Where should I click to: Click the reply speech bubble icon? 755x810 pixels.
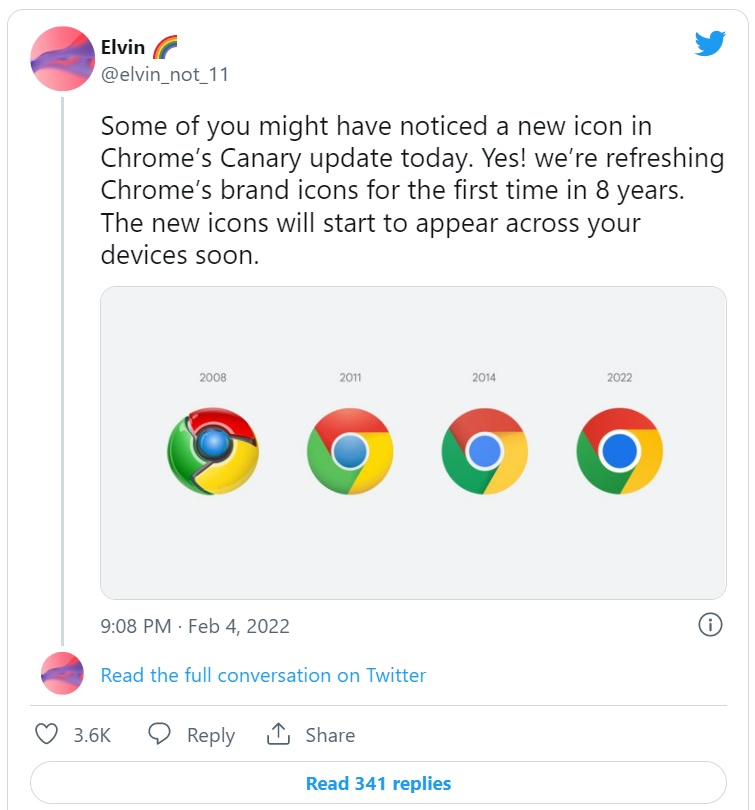(160, 735)
